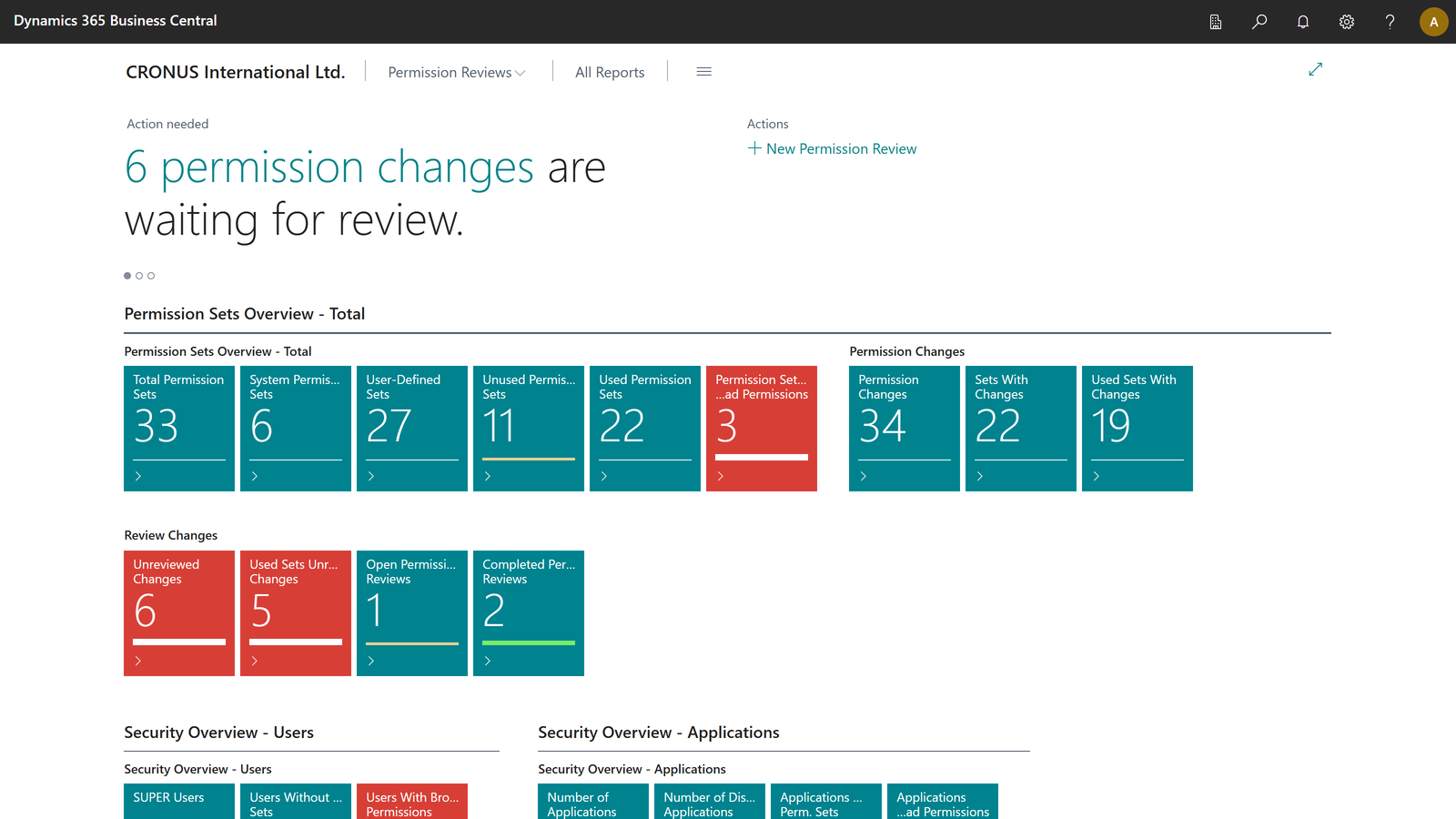
Task: Open '6 permission changes' headline link
Action: tap(329, 167)
